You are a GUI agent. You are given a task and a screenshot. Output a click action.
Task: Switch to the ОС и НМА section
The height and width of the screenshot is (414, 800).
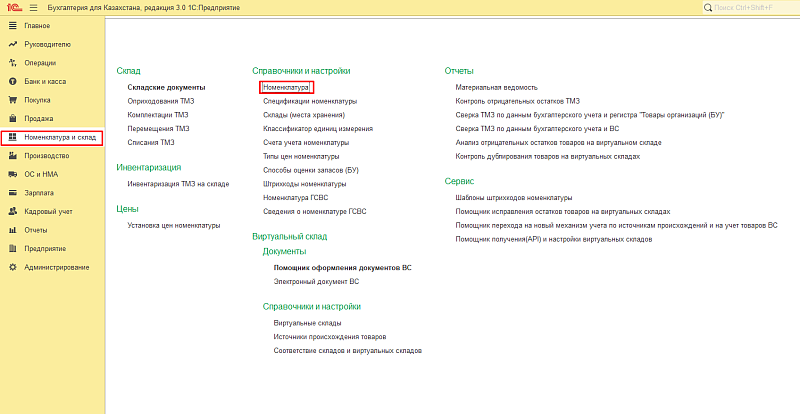[x=42, y=174]
